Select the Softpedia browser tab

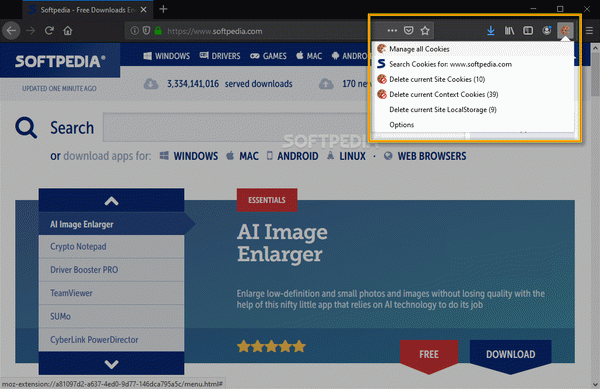88,10
